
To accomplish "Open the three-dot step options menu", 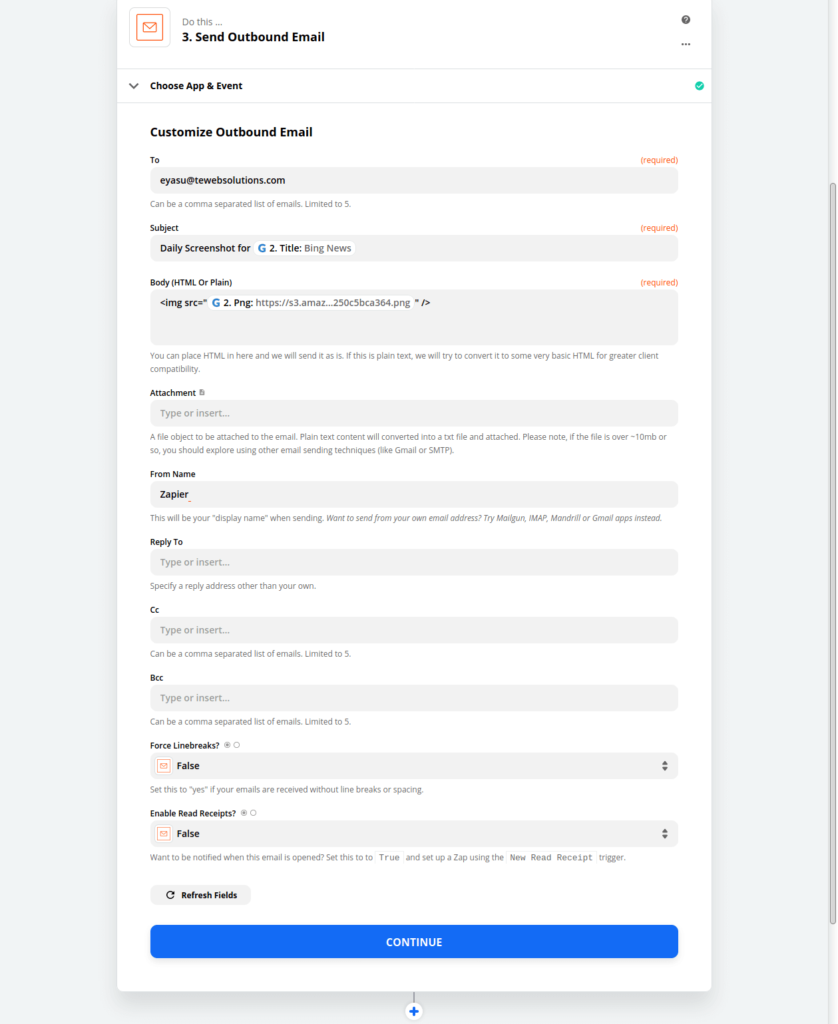I will 685,44.
